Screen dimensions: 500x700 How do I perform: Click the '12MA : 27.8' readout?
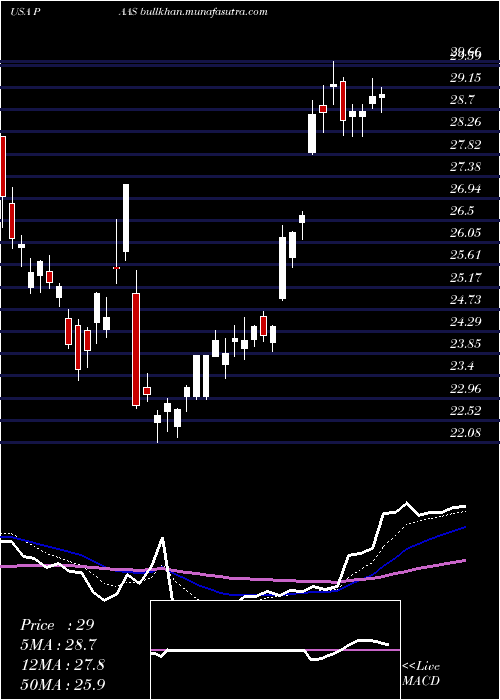click(x=62, y=665)
